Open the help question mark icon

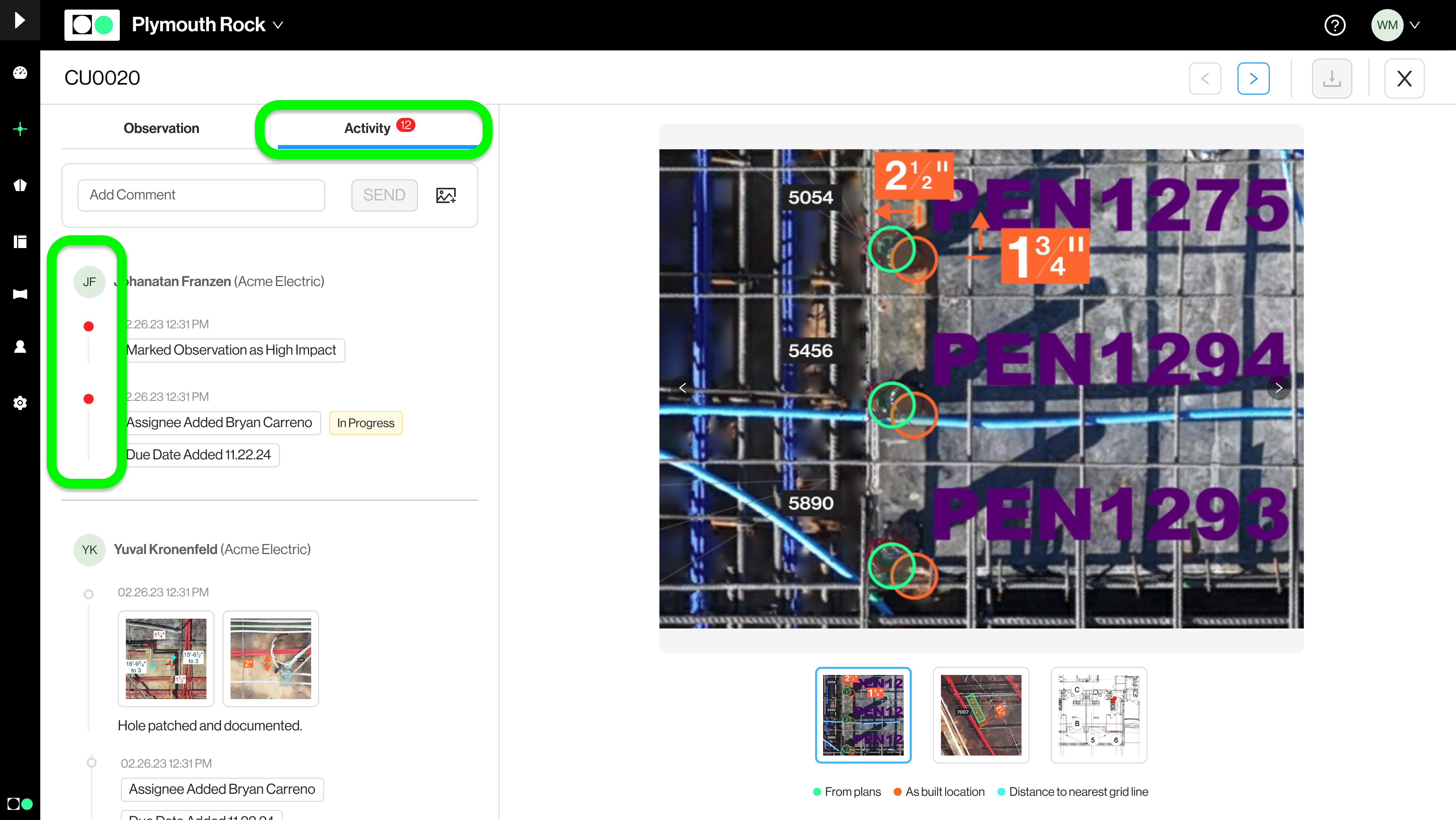click(1335, 25)
